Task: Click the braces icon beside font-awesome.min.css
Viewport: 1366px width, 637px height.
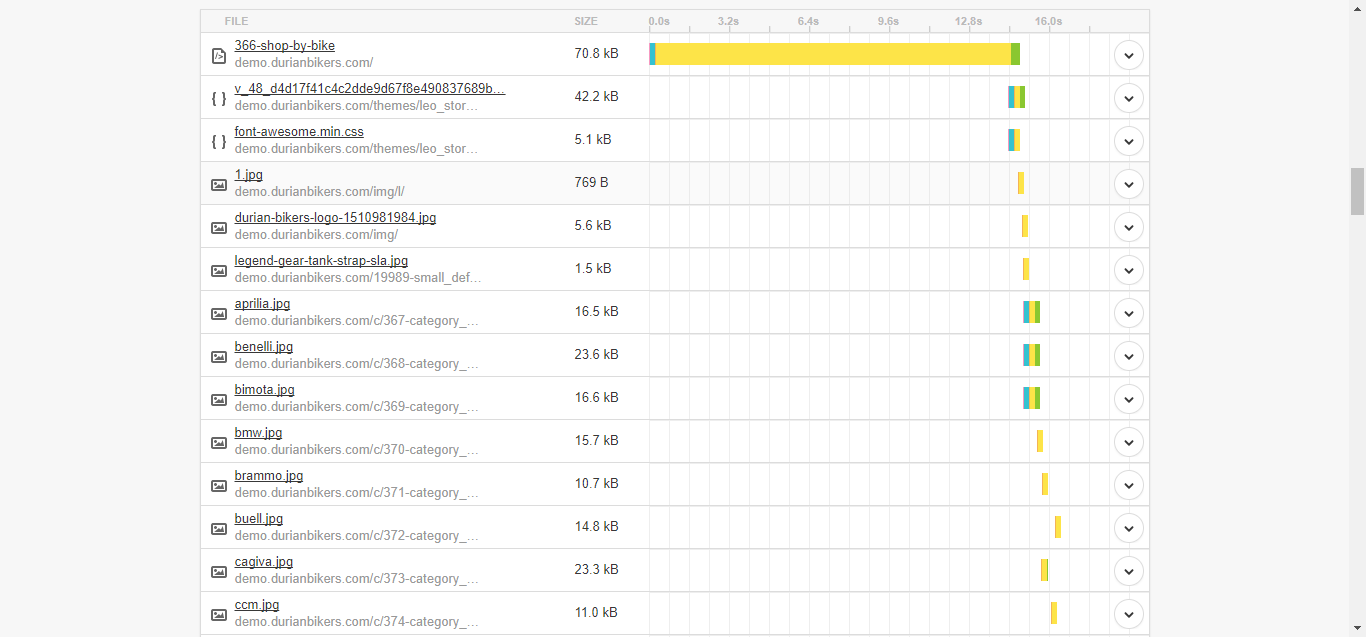Action: click(219, 142)
